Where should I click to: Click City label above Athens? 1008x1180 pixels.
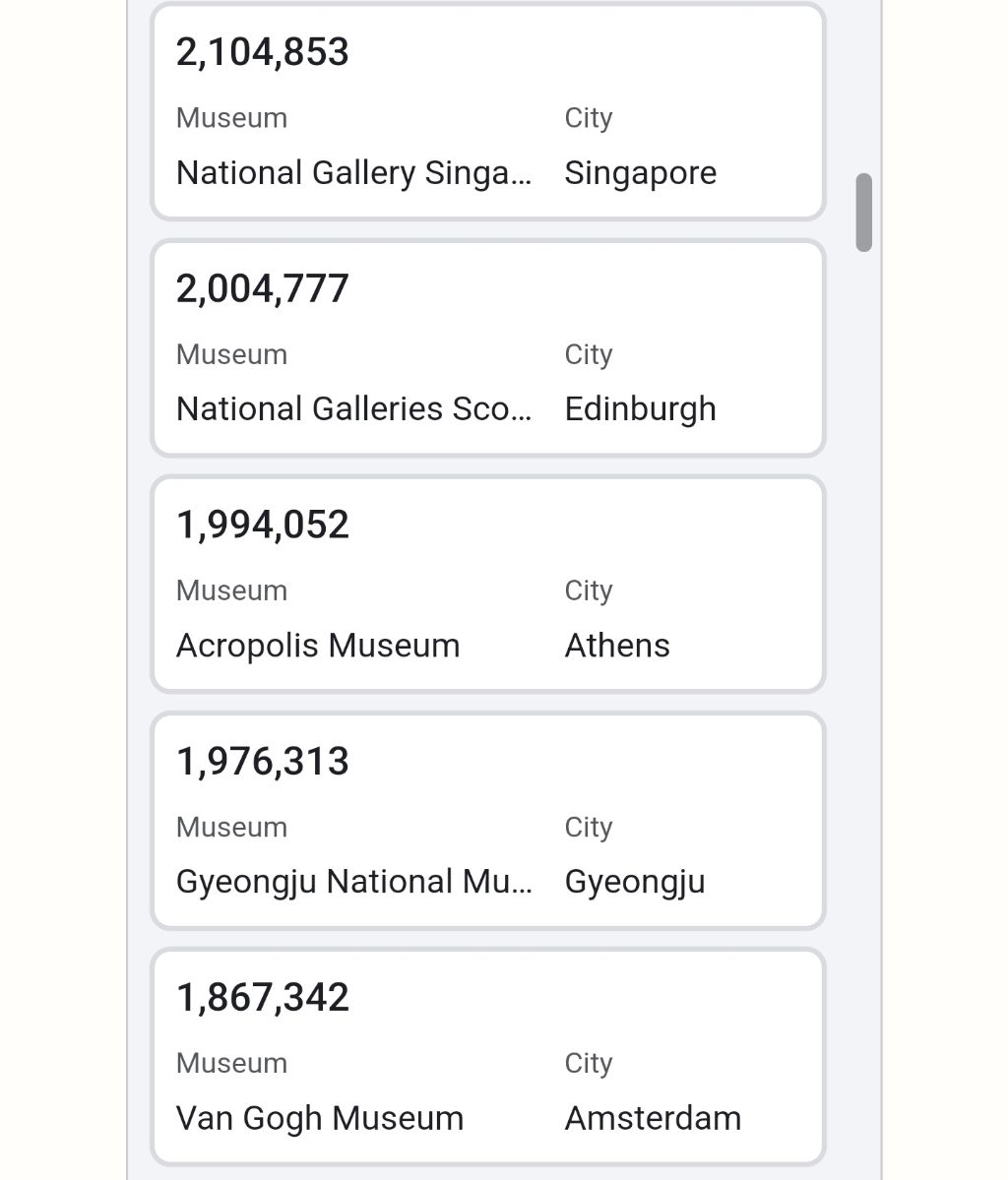tap(589, 590)
